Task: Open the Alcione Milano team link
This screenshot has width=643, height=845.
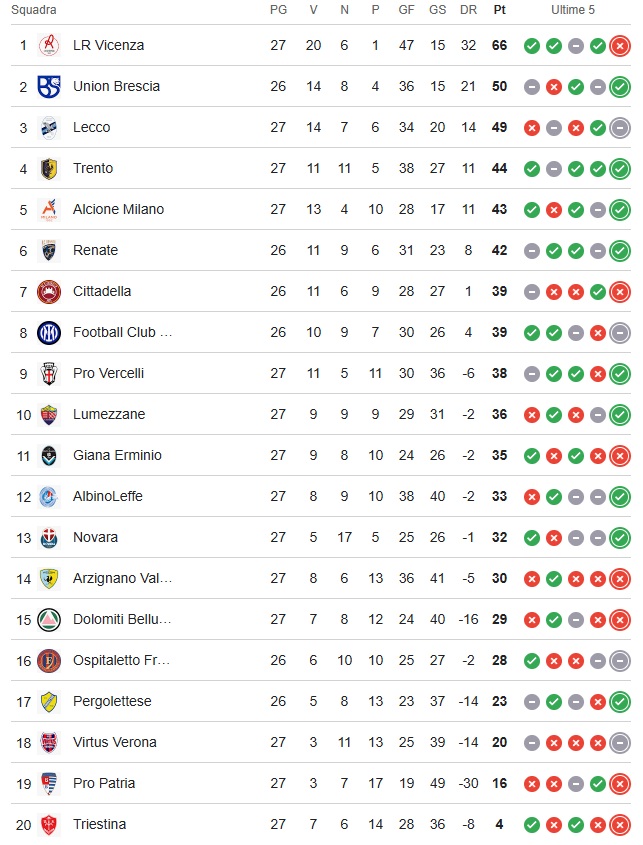Action: click(x=118, y=209)
